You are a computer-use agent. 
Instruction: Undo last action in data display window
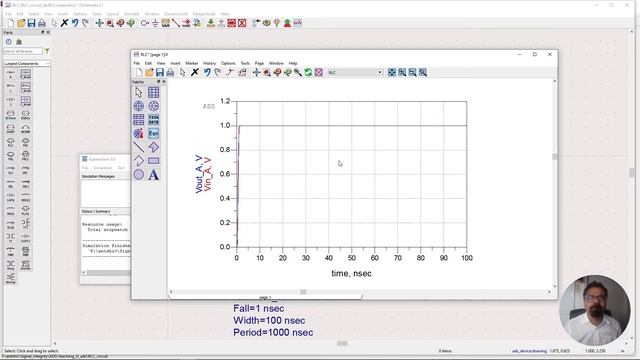[207, 73]
